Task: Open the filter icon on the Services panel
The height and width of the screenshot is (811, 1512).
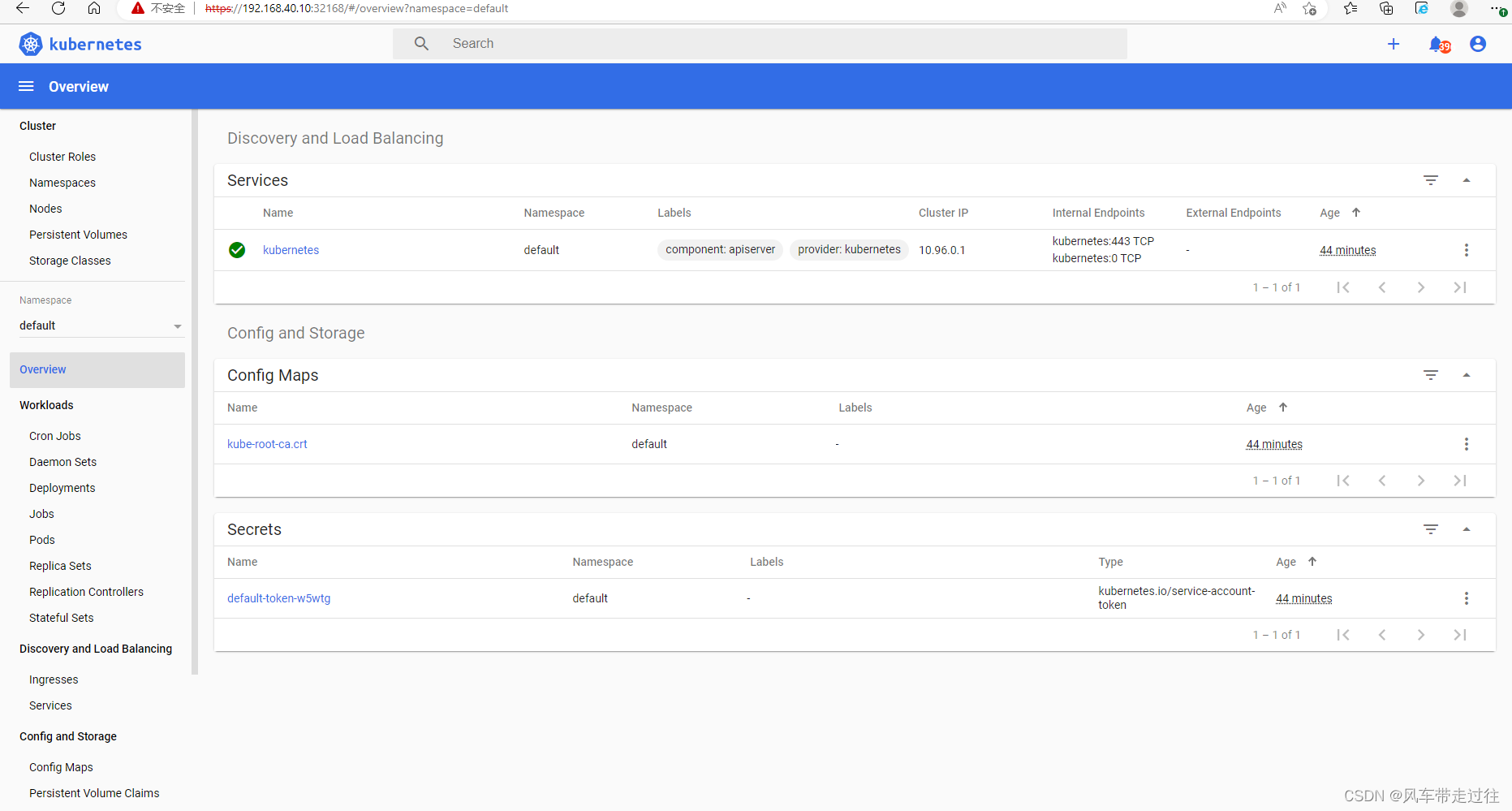Action: coord(1430,180)
